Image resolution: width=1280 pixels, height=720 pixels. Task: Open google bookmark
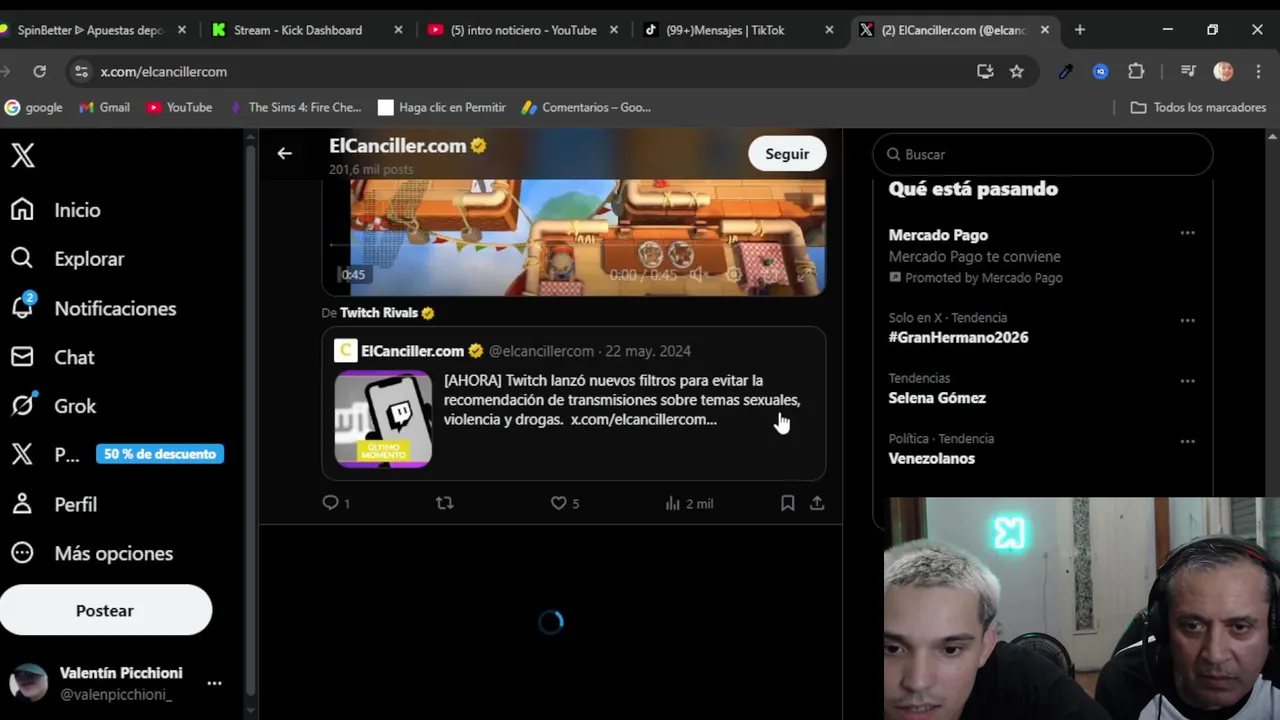33,107
